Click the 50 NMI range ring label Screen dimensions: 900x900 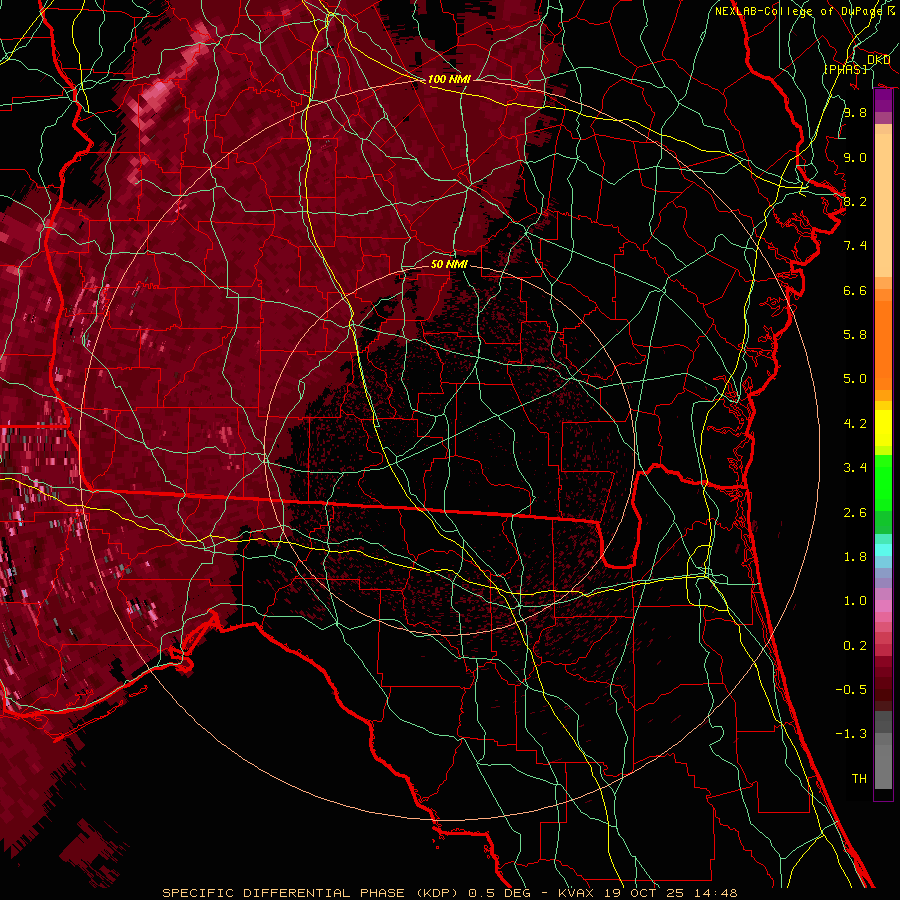click(x=449, y=264)
